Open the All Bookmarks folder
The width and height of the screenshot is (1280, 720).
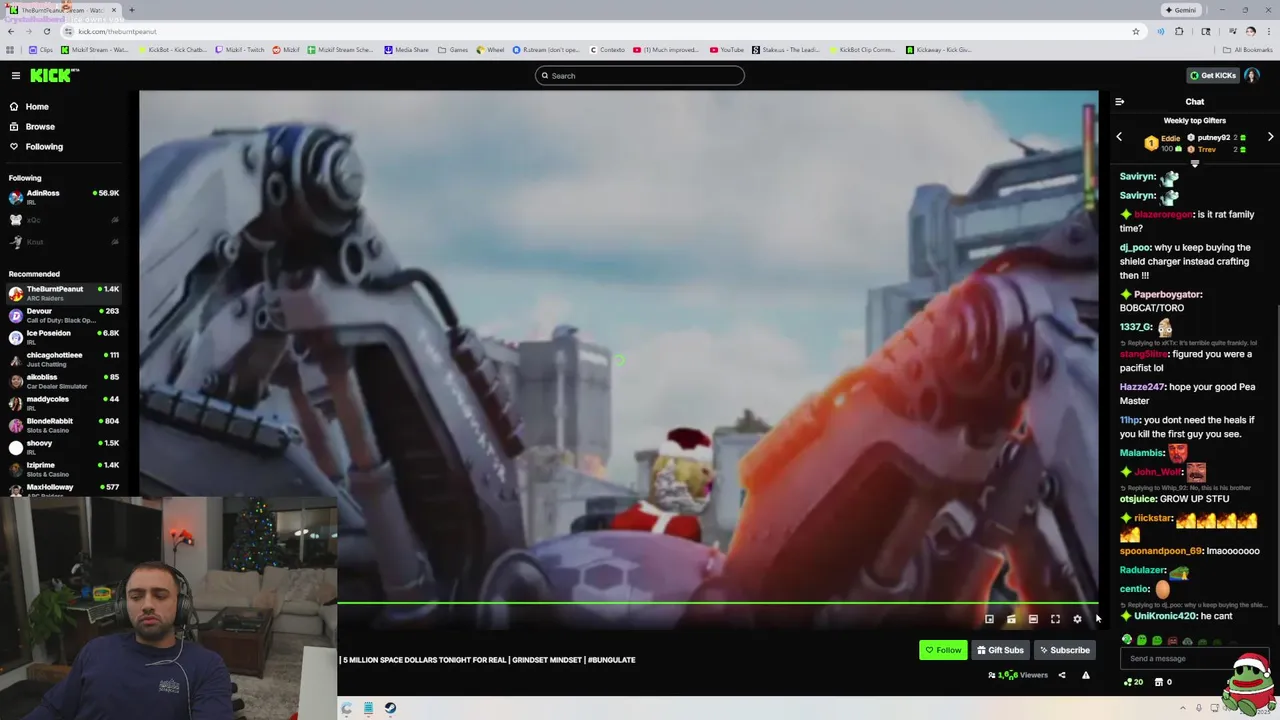(1247, 49)
